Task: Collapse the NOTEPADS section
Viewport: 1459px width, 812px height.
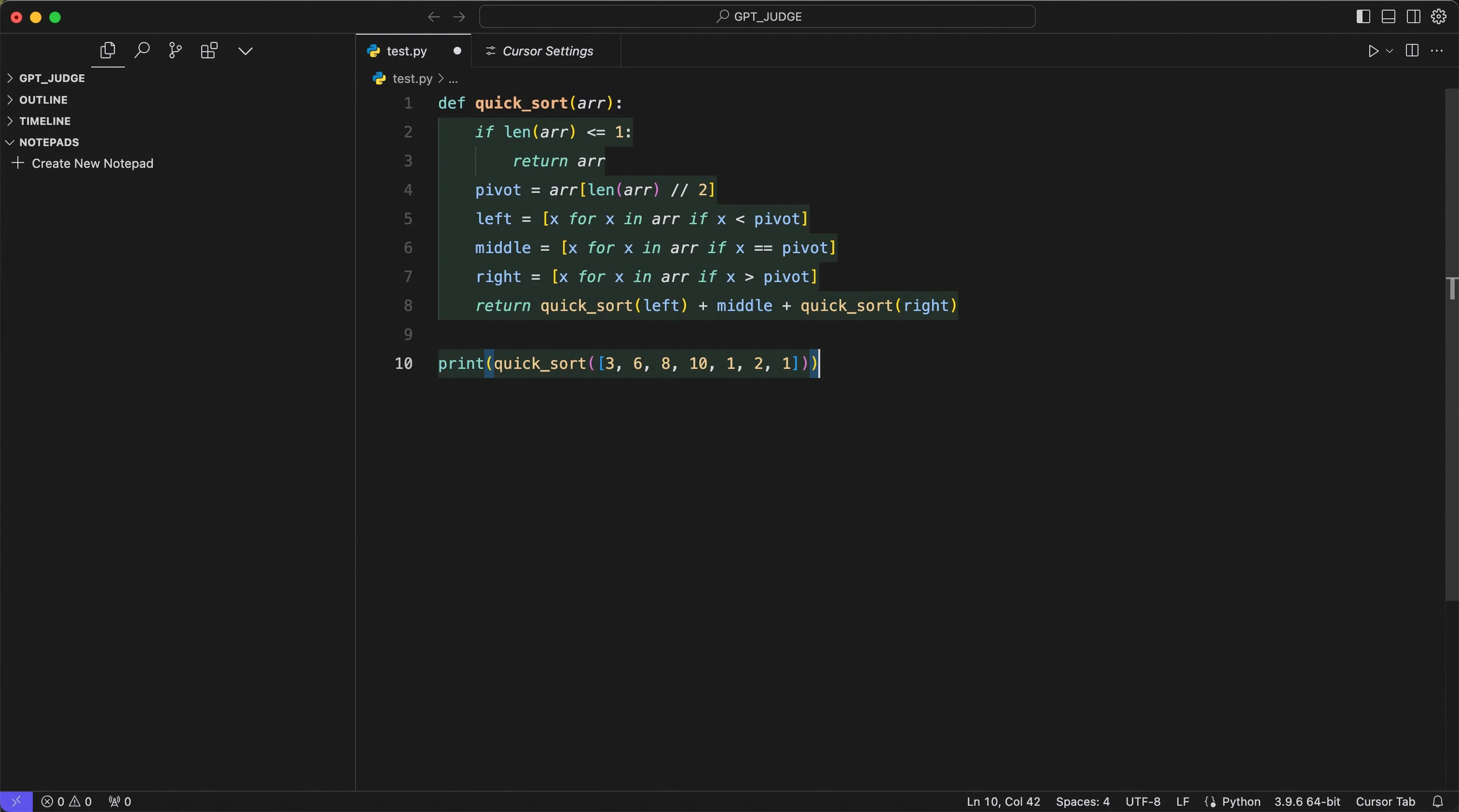Action: click(x=177, y=142)
